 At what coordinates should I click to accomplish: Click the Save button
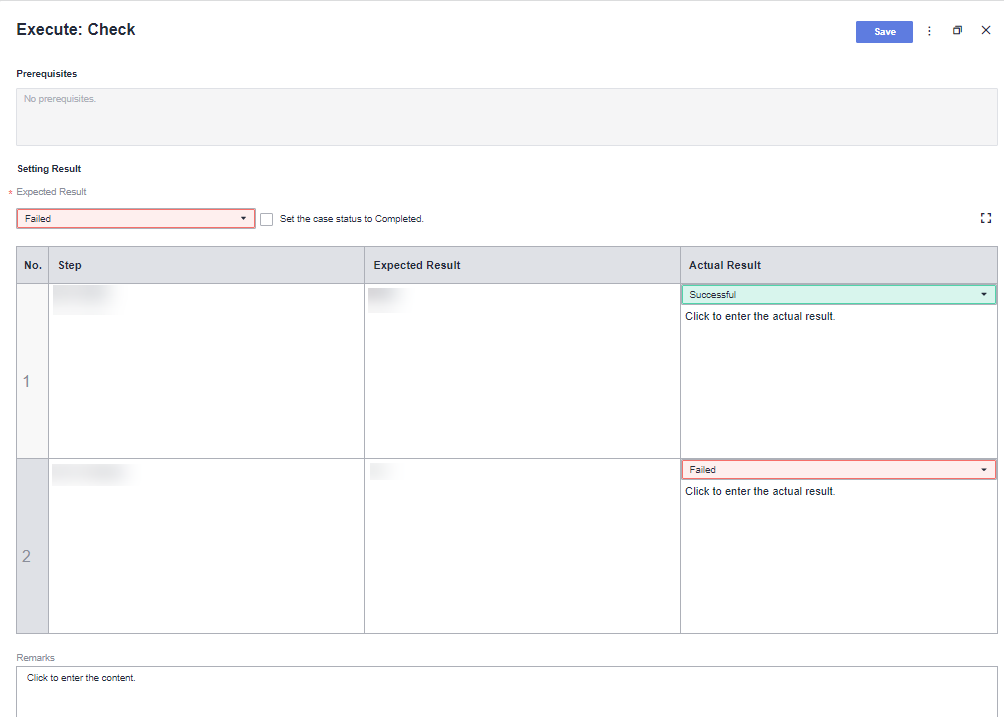coord(884,32)
